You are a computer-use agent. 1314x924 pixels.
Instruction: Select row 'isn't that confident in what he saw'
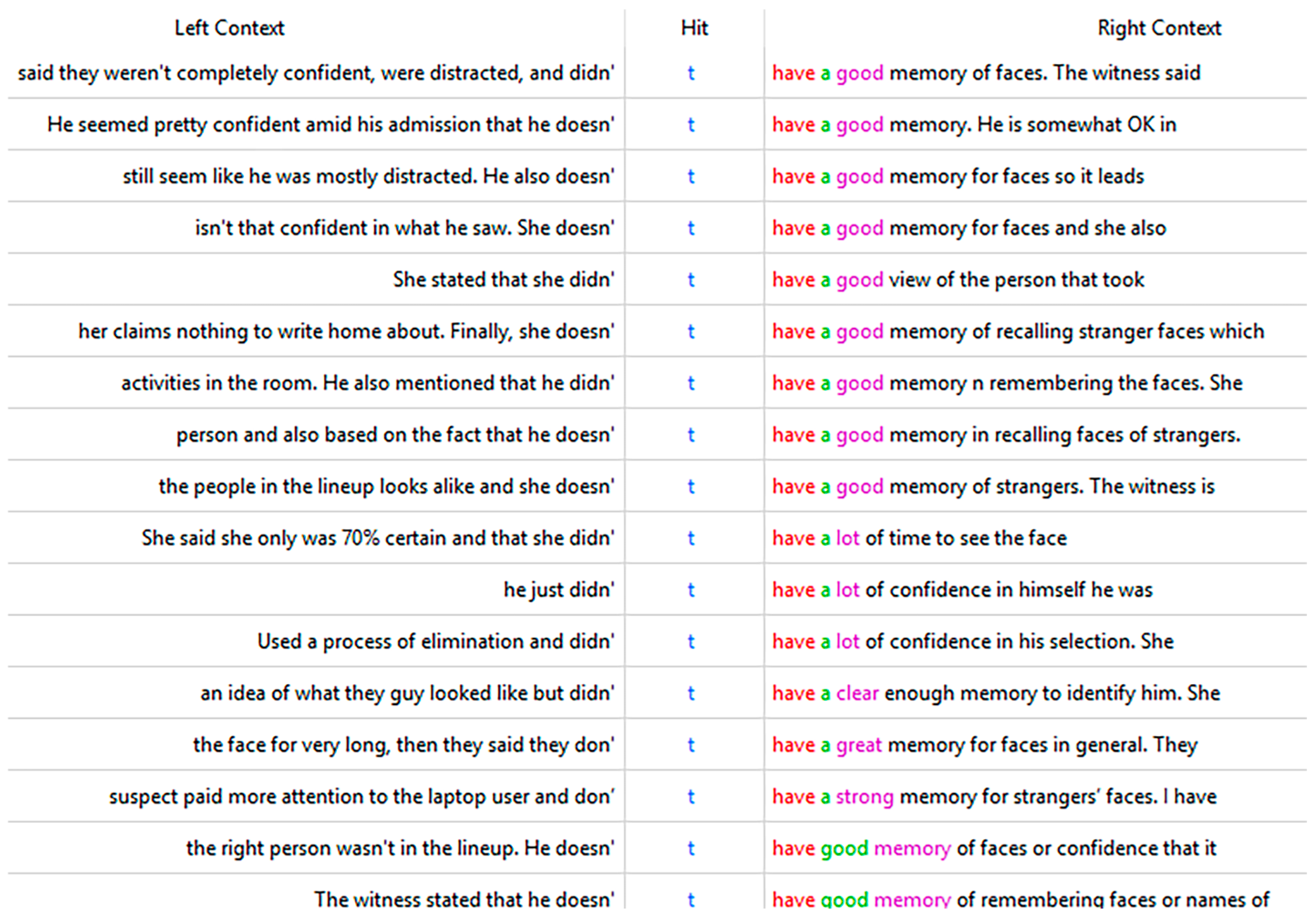[x=404, y=228]
